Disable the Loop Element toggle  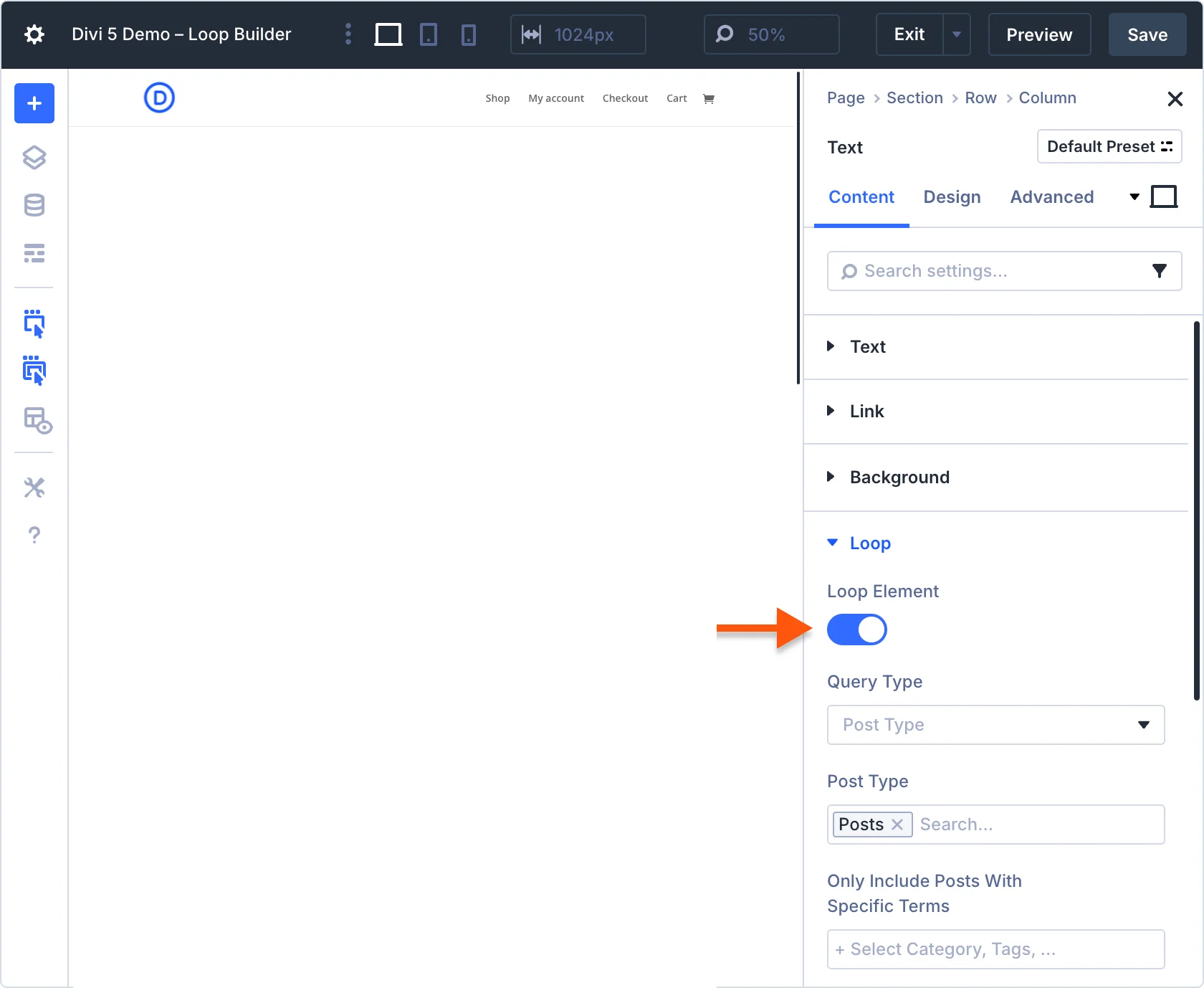856,630
